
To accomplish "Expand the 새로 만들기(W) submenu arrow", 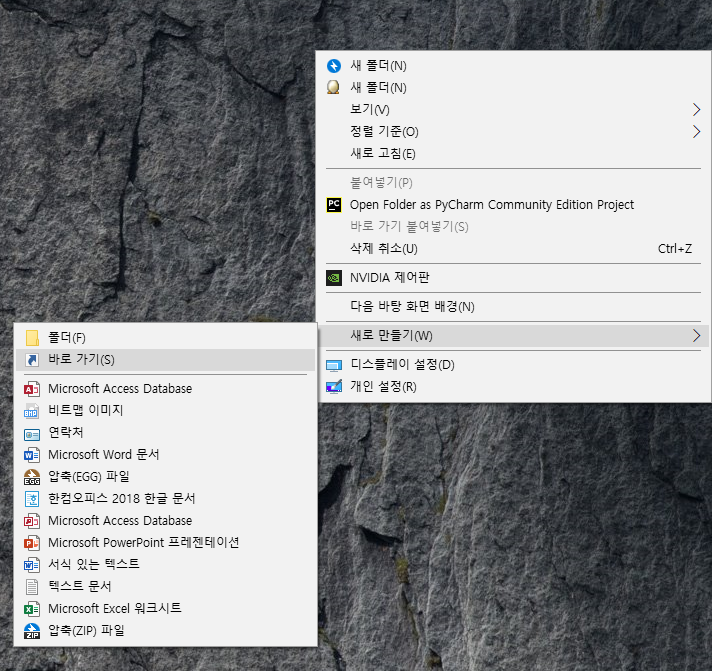I will pyautogui.click(x=696, y=336).
